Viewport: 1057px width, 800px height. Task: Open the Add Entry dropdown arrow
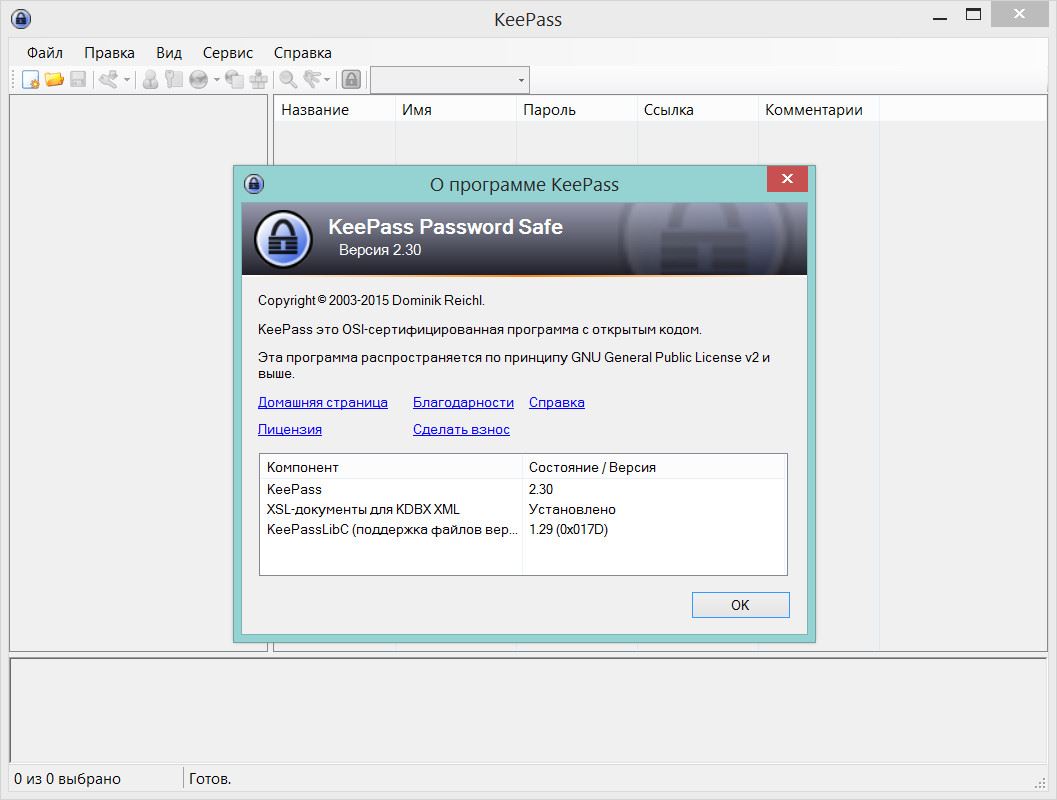click(x=127, y=80)
